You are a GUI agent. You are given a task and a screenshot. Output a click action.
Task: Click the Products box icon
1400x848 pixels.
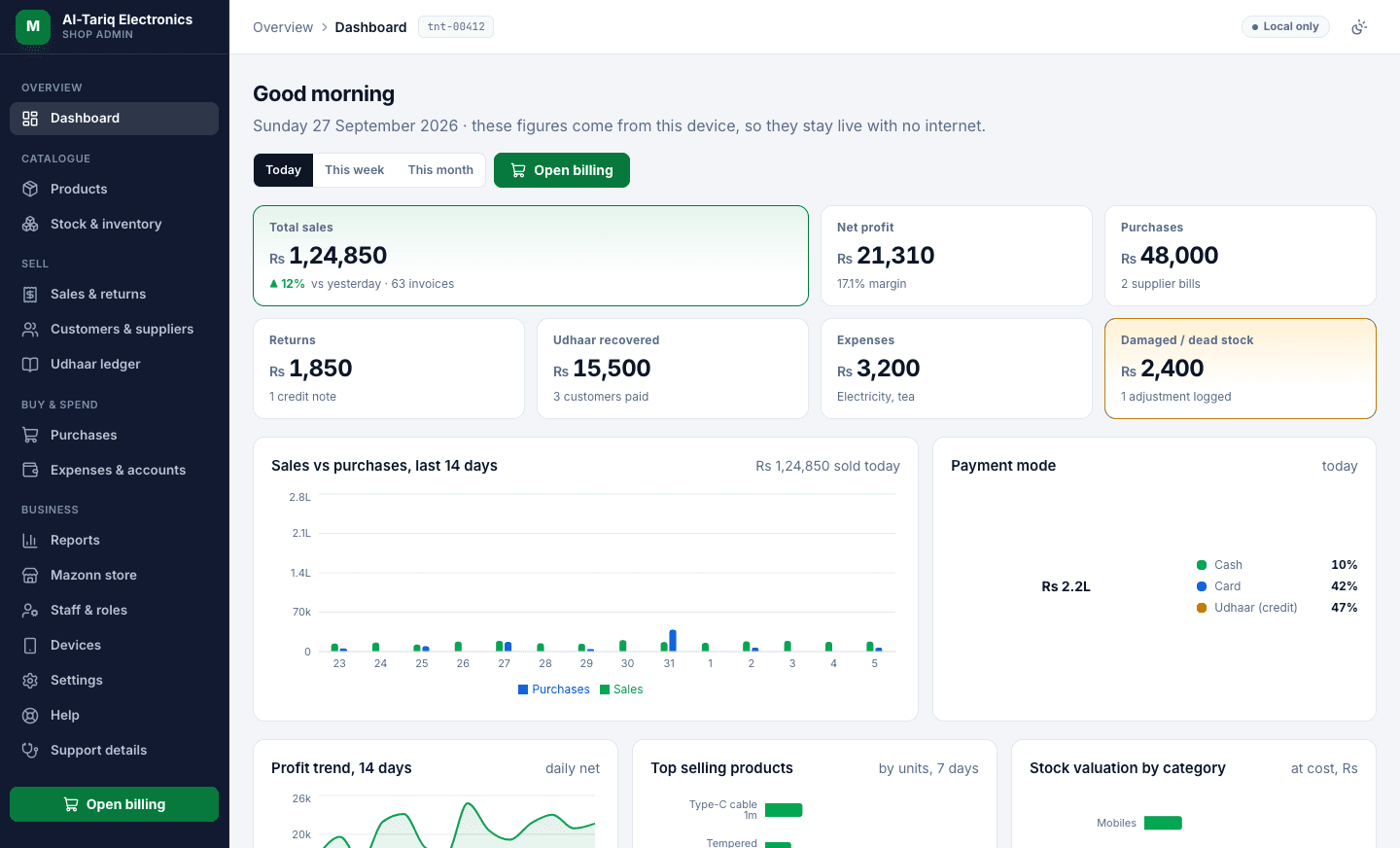[x=30, y=189]
